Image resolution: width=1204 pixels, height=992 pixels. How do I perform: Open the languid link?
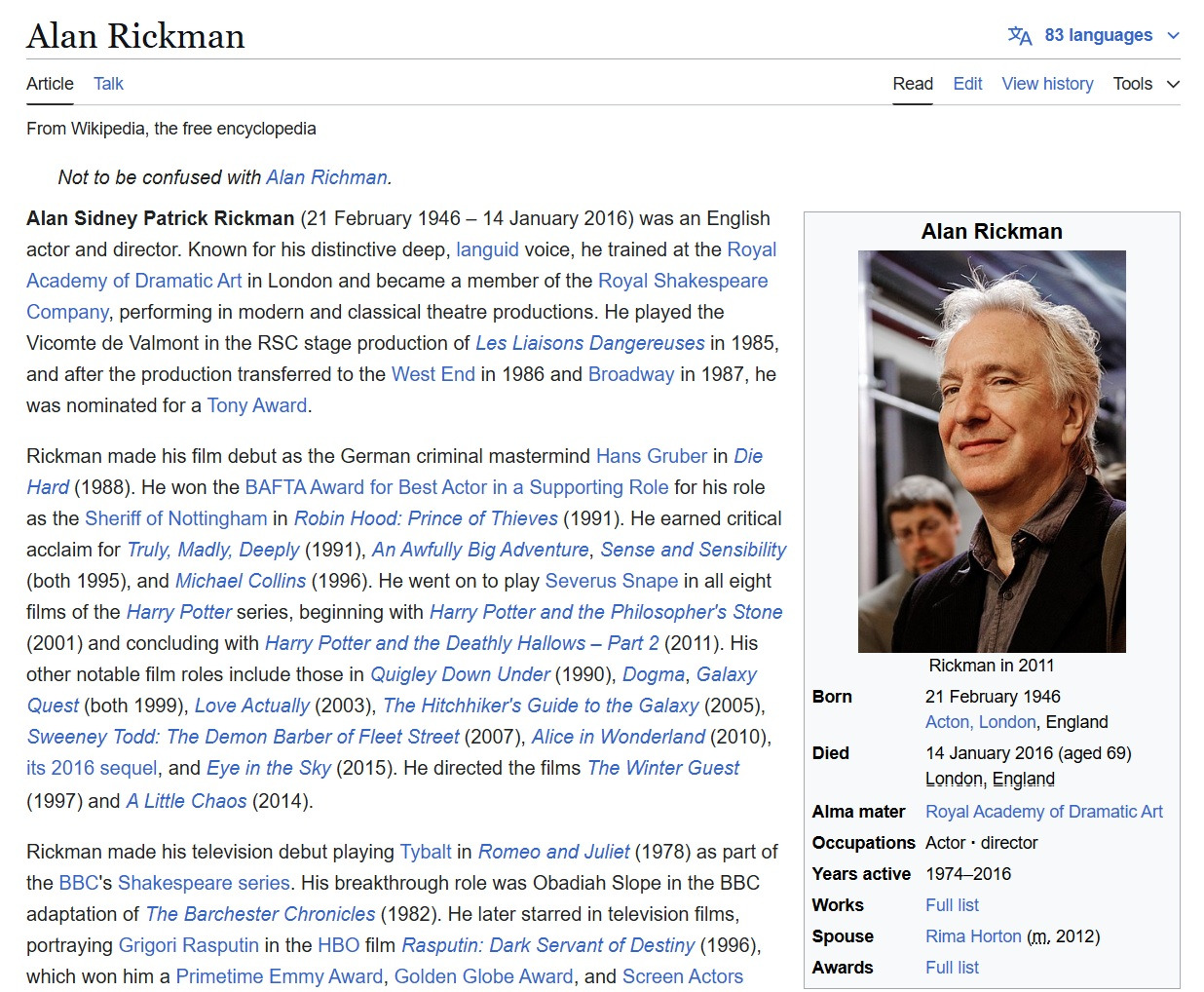(x=487, y=249)
